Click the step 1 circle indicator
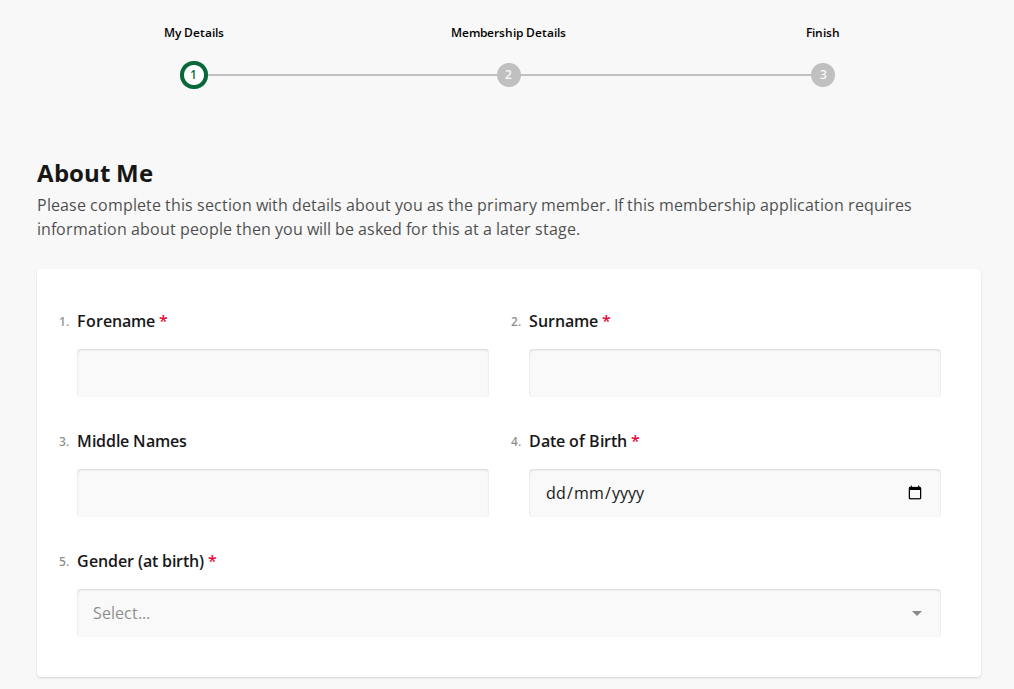 pyautogui.click(x=194, y=75)
